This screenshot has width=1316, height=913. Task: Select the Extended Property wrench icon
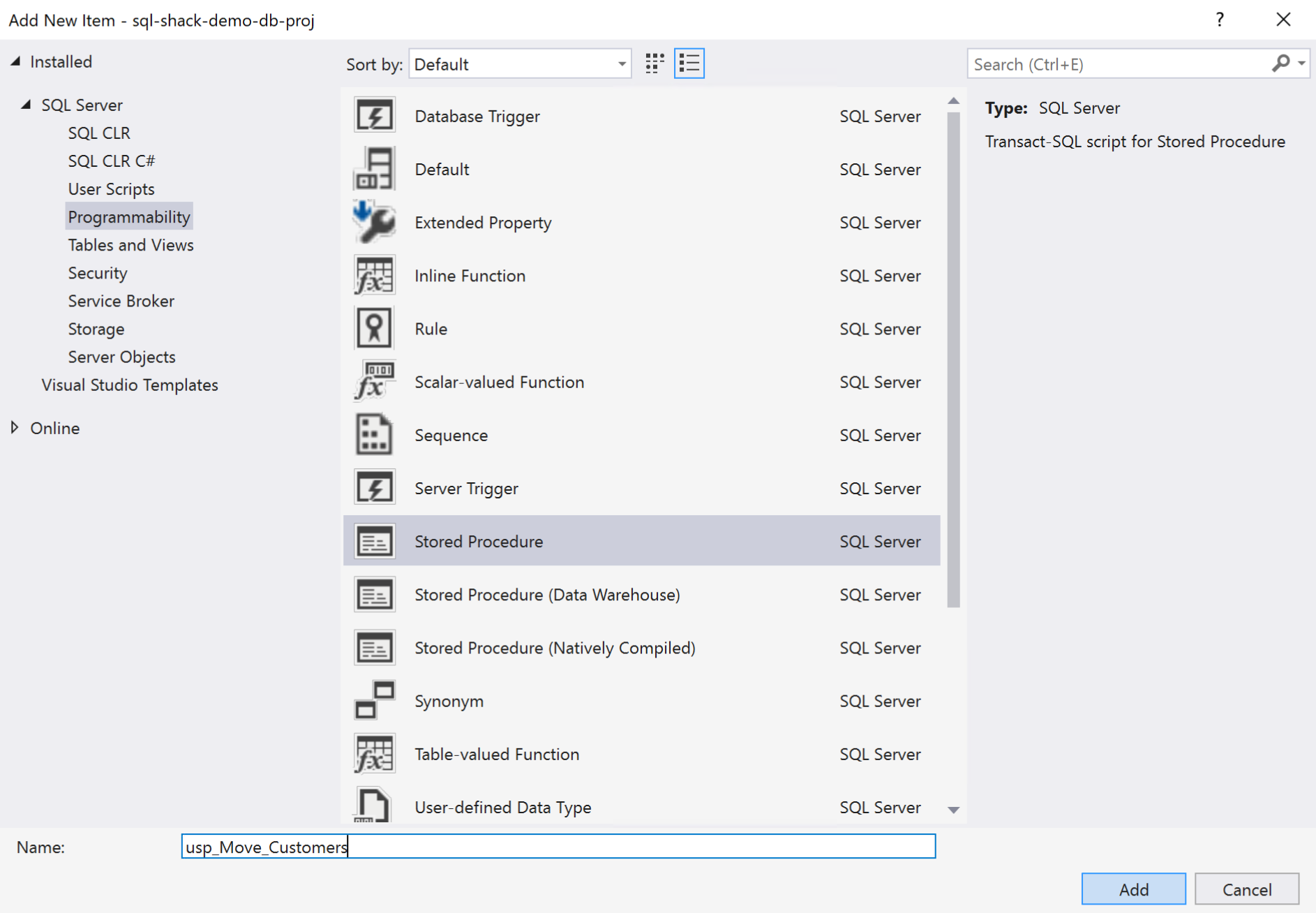click(x=375, y=222)
